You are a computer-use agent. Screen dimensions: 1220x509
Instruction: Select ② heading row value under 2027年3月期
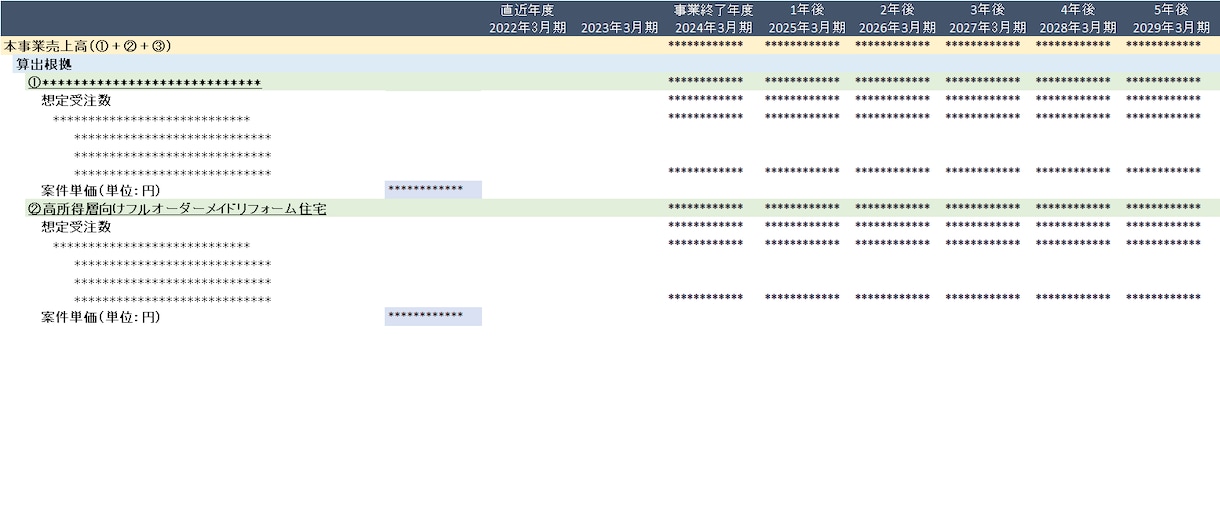point(983,207)
